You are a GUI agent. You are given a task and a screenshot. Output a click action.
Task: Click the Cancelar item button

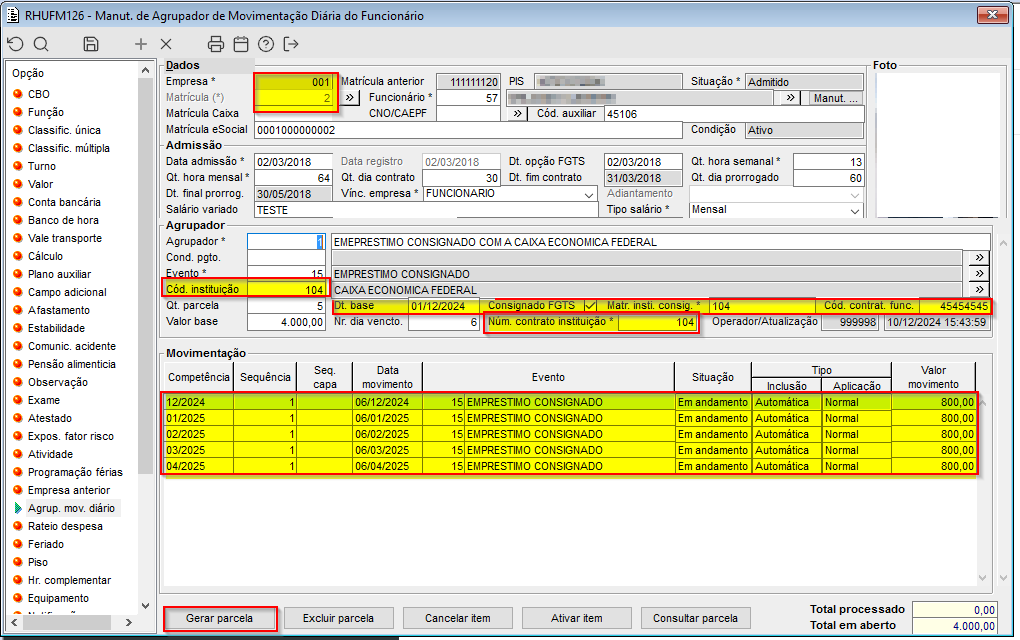[x=458, y=619]
